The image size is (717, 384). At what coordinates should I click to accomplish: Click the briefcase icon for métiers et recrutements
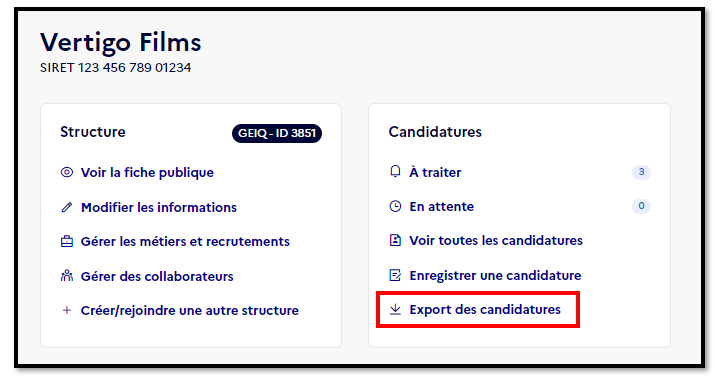67,241
